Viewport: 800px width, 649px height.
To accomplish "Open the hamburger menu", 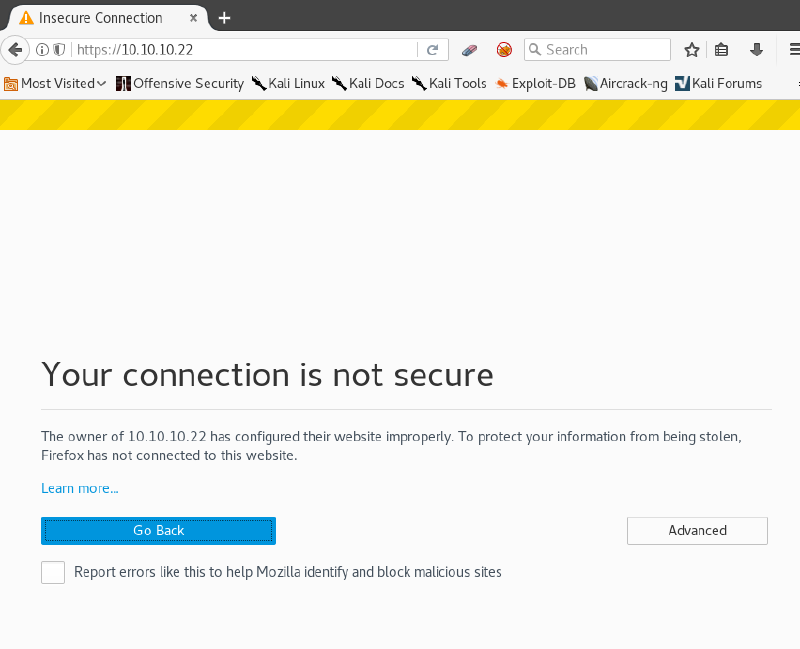I will click(793, 49).
